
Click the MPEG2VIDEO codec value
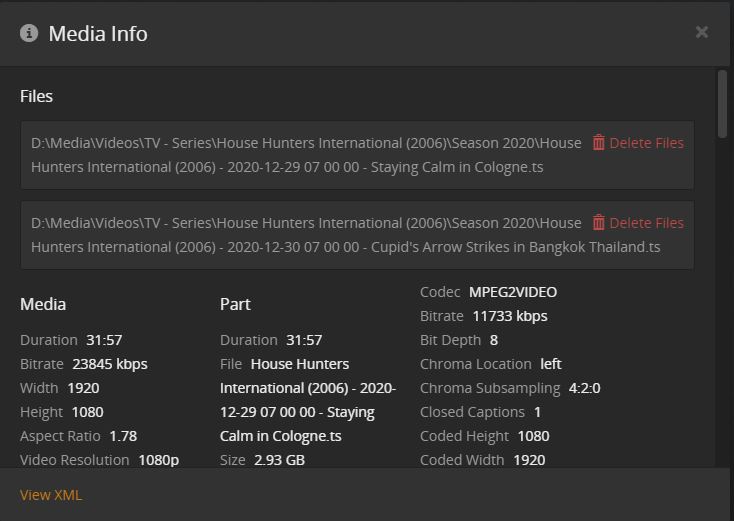pyautogui.click(x=513, y=292)
